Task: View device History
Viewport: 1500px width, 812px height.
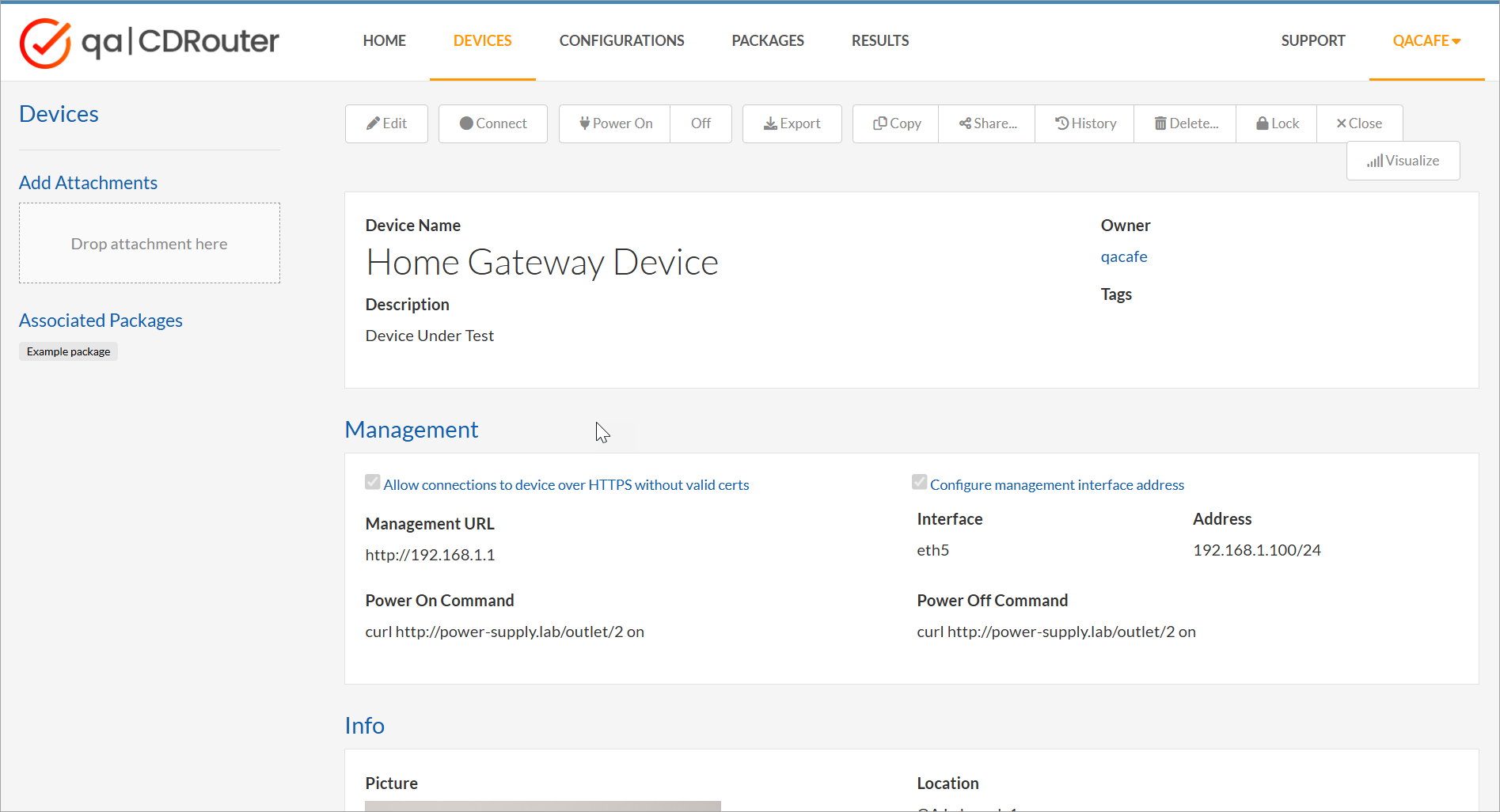Action: point(1085,123)
